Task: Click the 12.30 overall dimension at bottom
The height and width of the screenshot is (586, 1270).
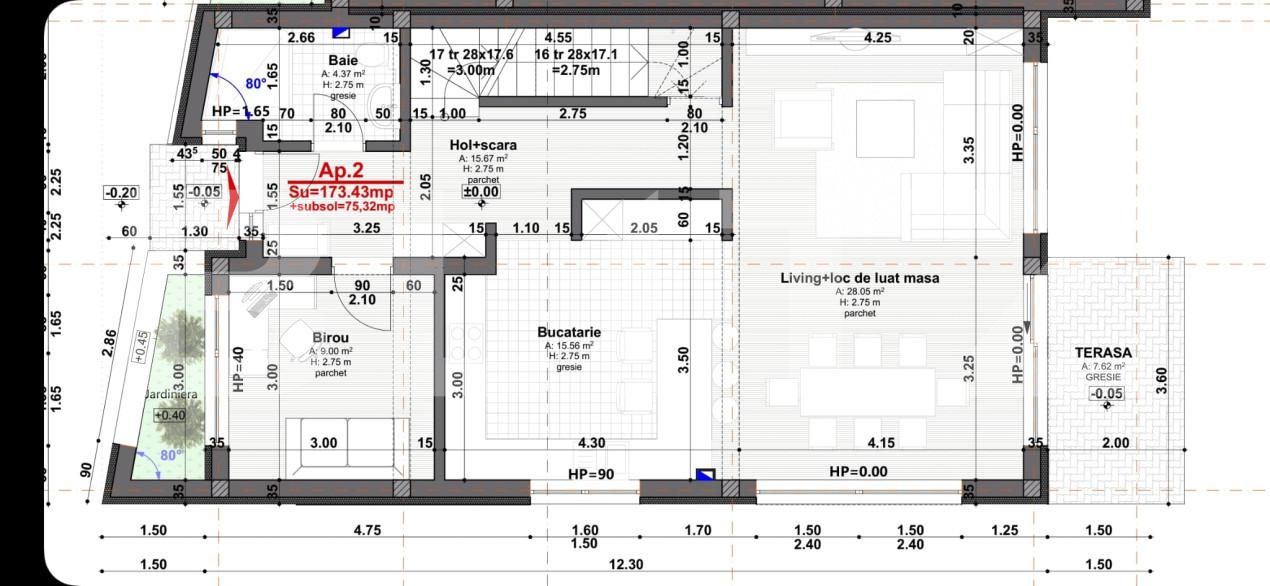Action: [x=626, y=565]
